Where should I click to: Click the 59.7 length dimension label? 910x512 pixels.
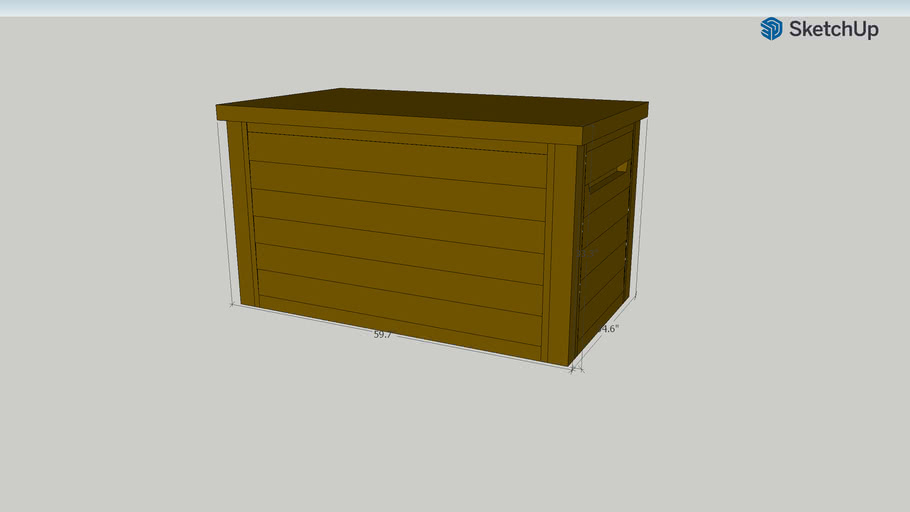pos(382,335)
